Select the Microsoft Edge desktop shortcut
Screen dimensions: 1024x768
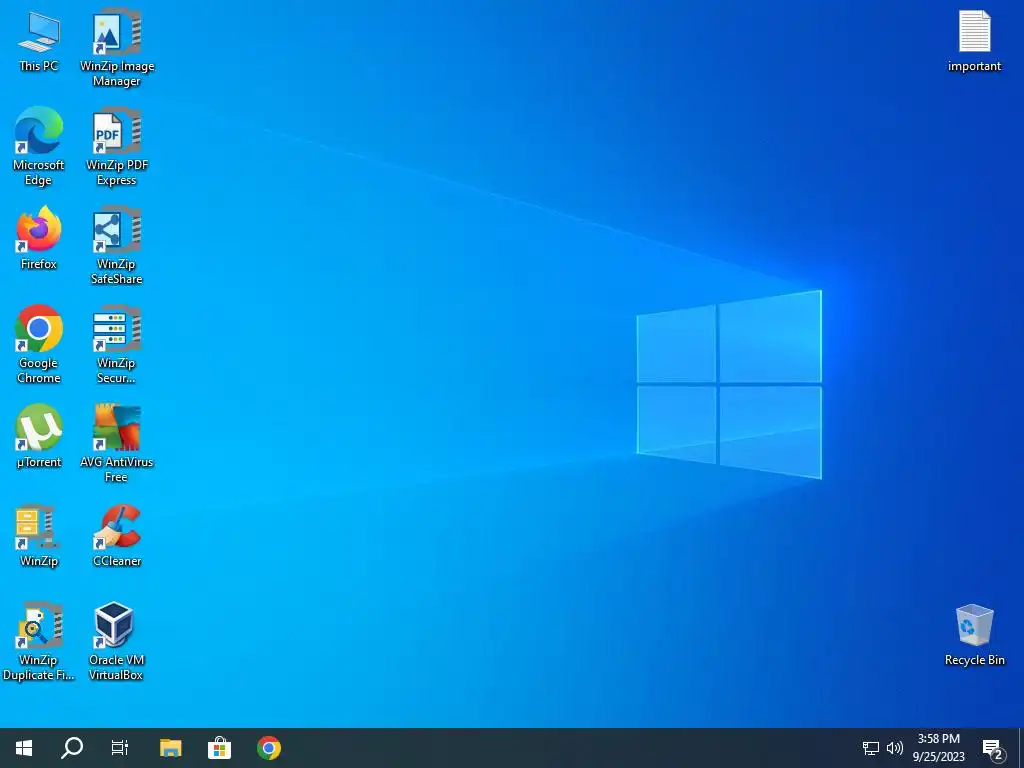tap(39, 147)
